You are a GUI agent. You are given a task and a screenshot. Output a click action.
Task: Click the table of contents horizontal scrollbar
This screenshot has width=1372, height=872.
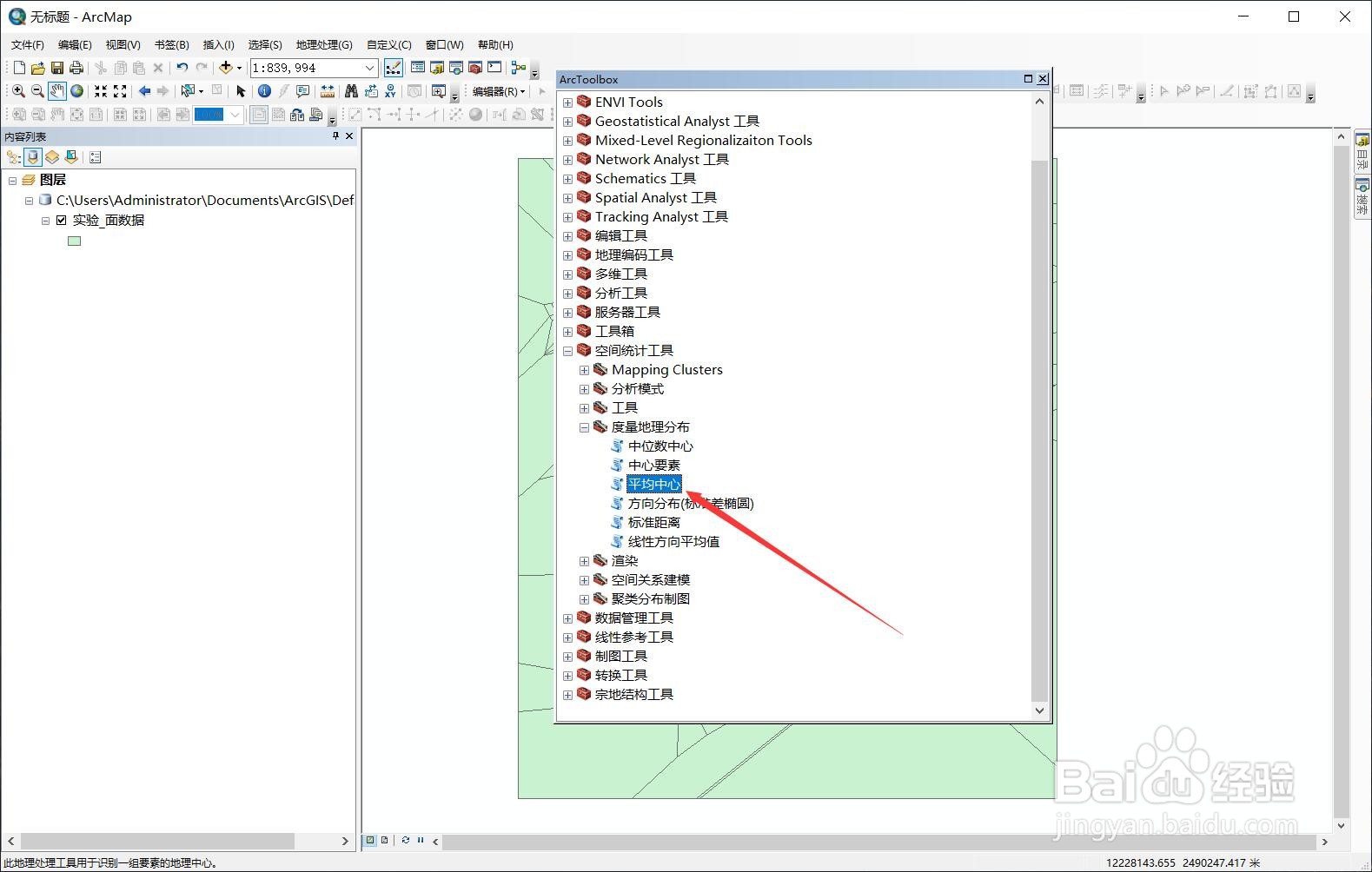[x=157, y=842]
